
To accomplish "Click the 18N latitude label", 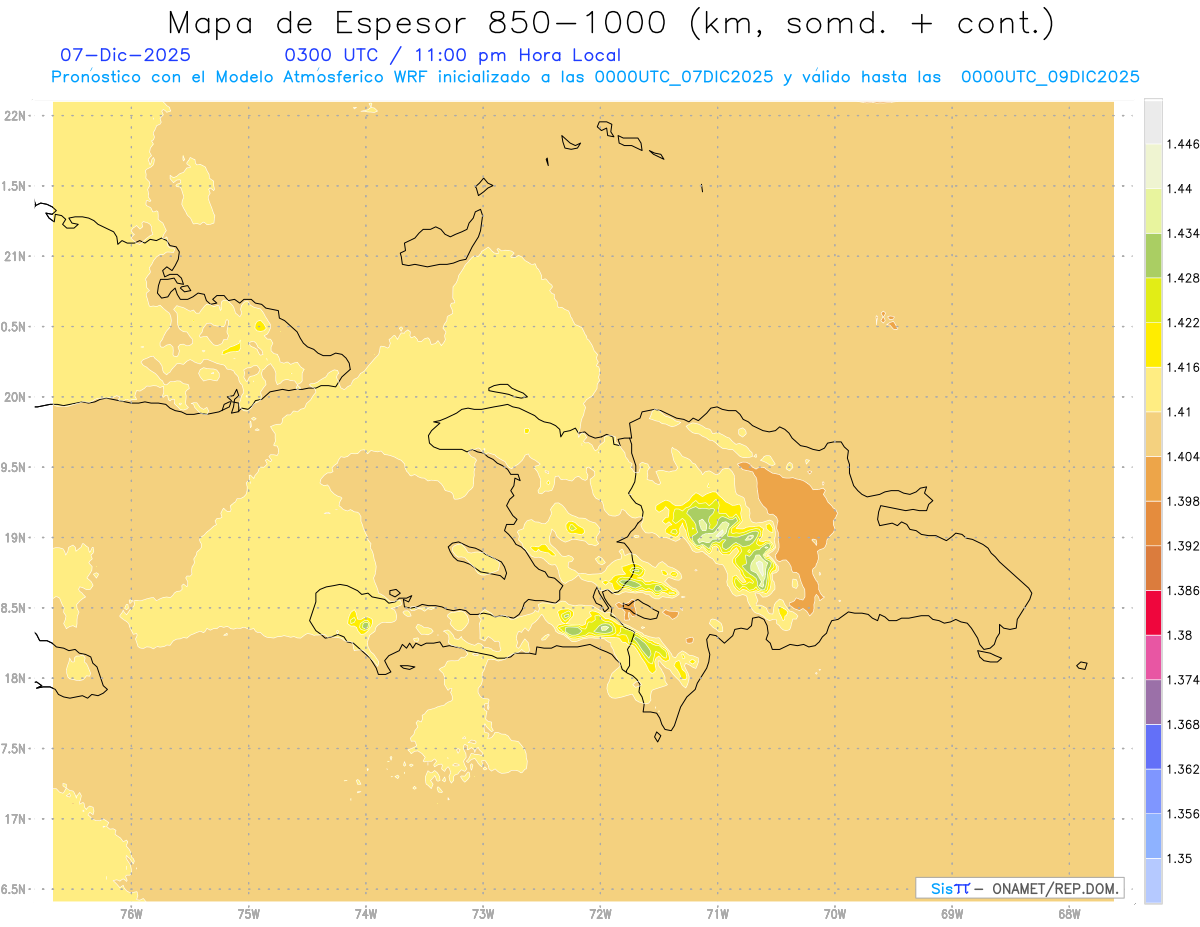I will (15, 678).
